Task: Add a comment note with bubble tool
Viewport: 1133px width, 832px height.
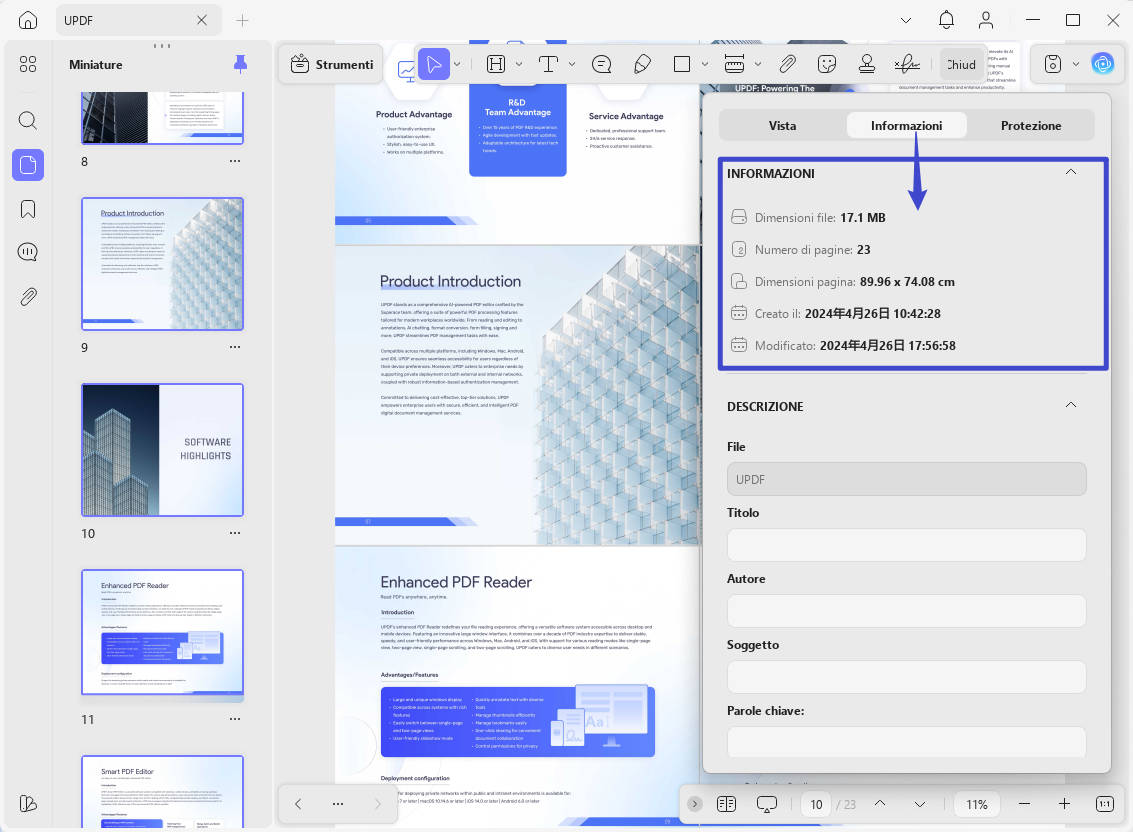Action: pos(601,64)
